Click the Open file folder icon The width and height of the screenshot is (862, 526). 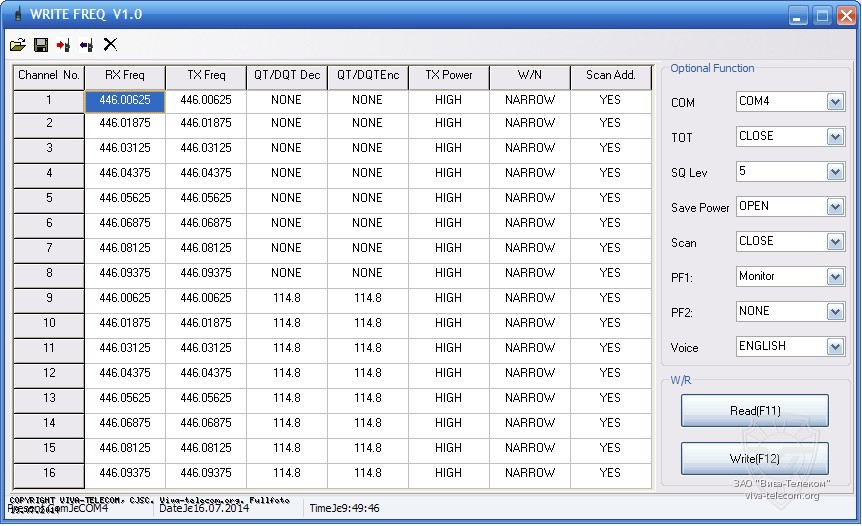pyautogui.click(x=18, y=45)
